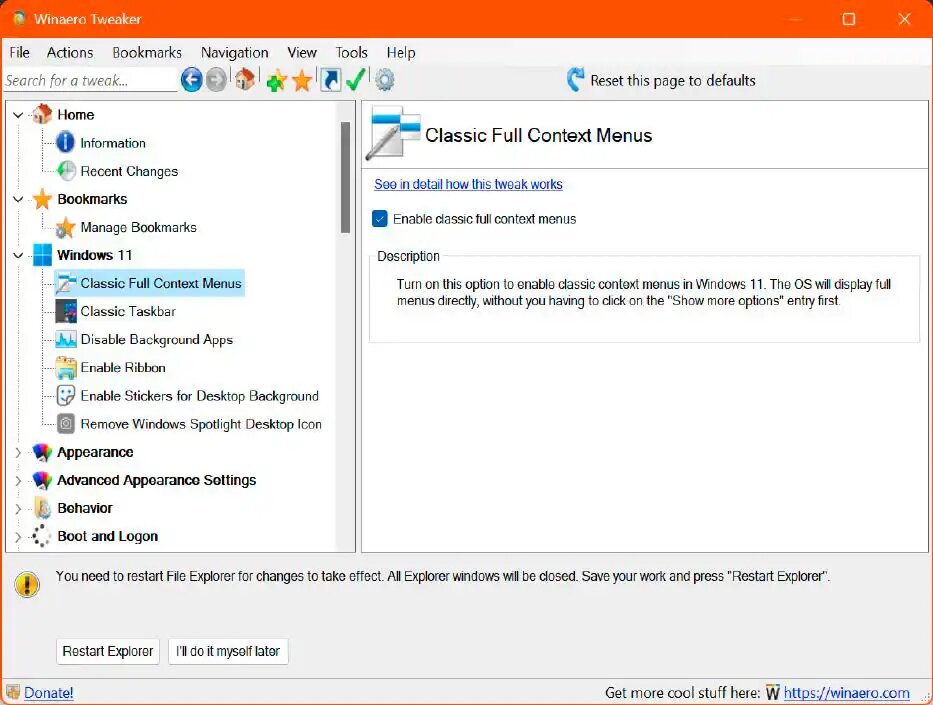Viewport: 933px width, 705px height.
Task: Add bookmark with green plus star icon
Action: [x=276, y=80]
